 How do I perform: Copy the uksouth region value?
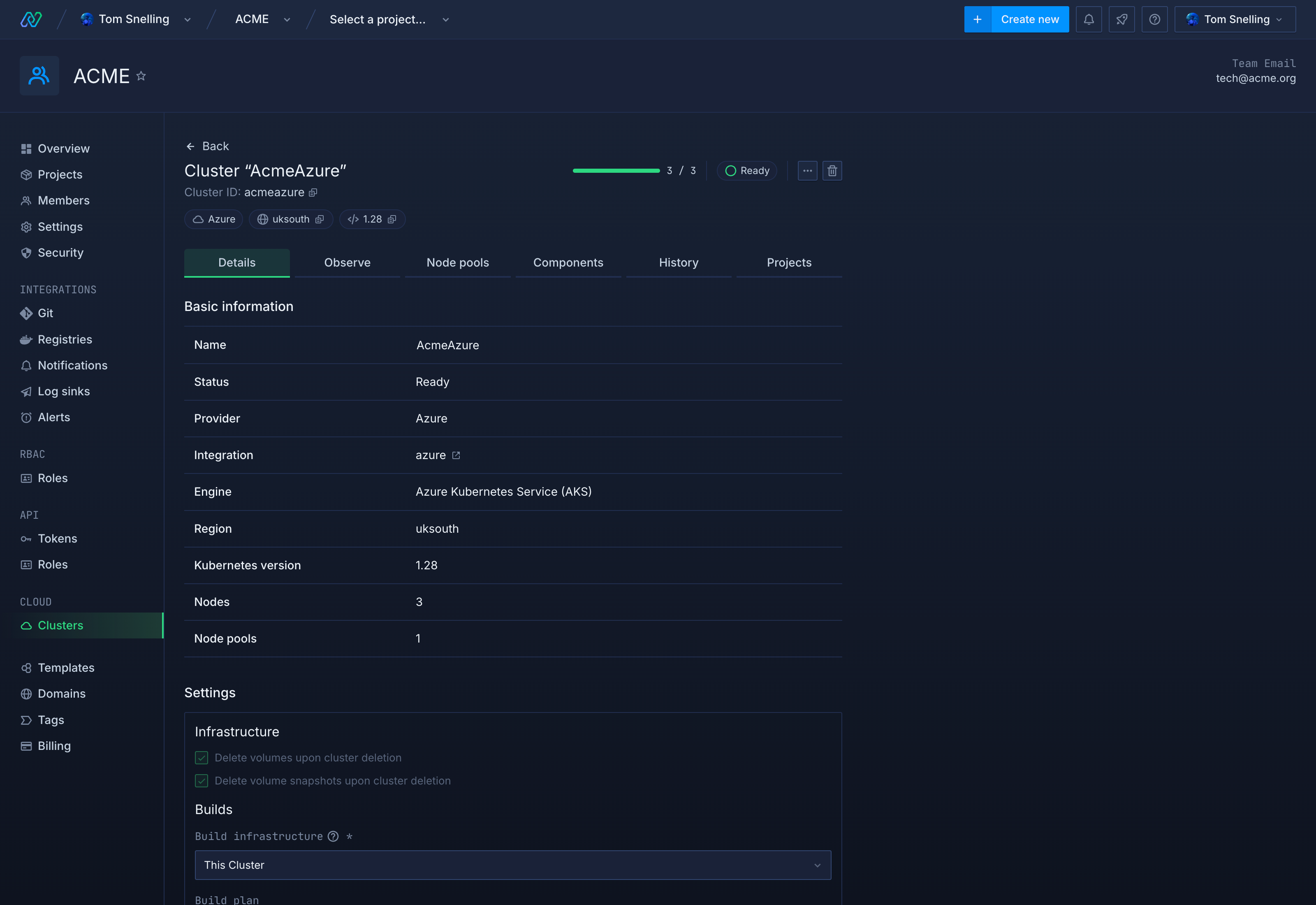tap(320, 219)
